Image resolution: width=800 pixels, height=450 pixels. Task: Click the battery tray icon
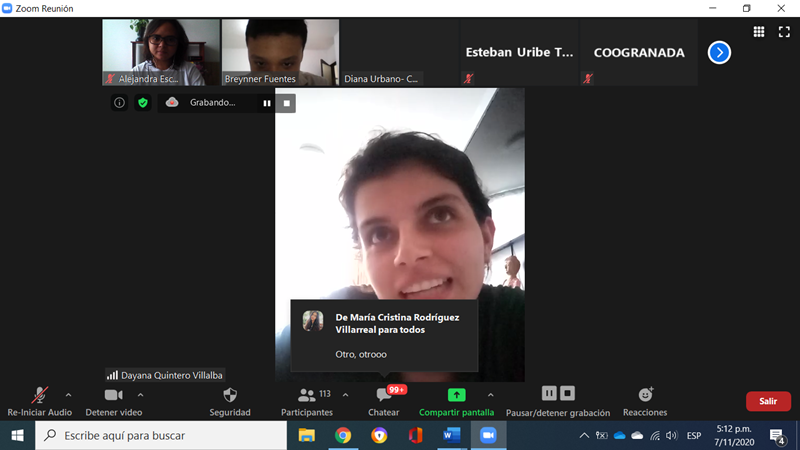602,436
